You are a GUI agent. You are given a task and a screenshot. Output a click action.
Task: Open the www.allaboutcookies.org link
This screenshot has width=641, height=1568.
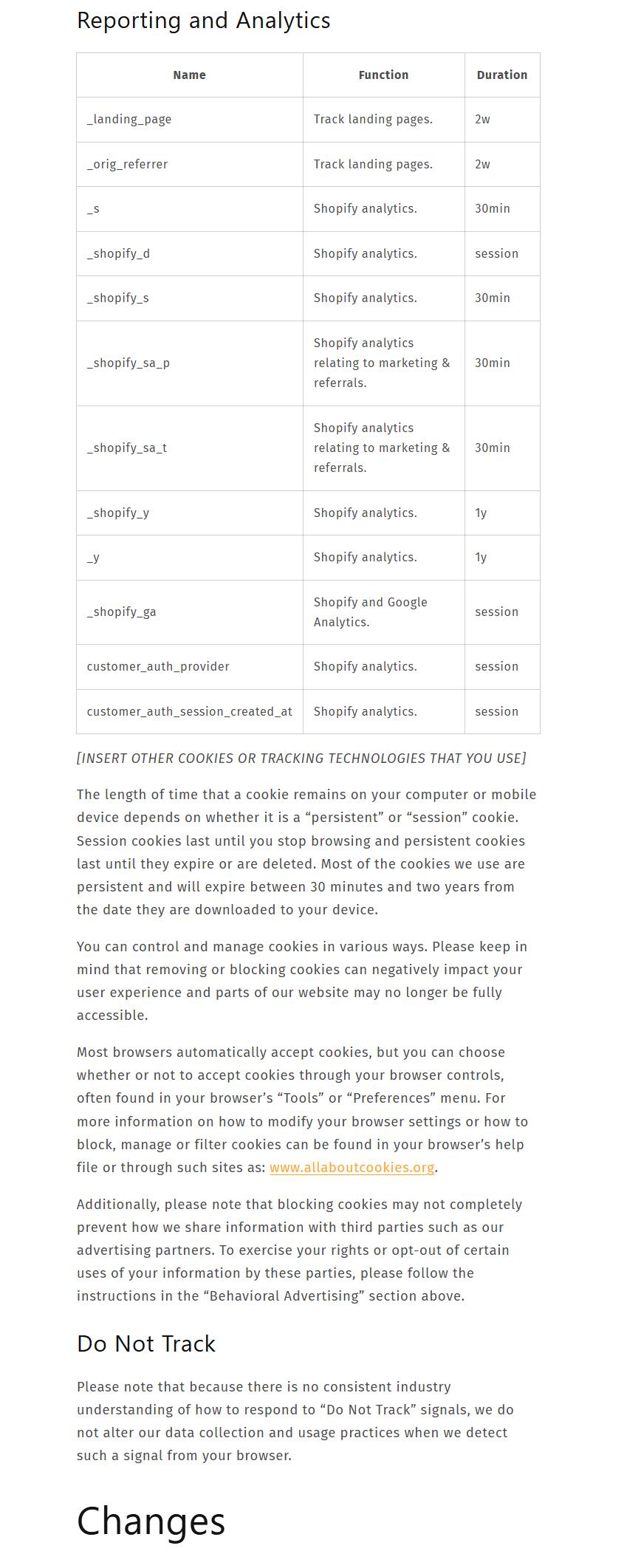click(352, 1168)
